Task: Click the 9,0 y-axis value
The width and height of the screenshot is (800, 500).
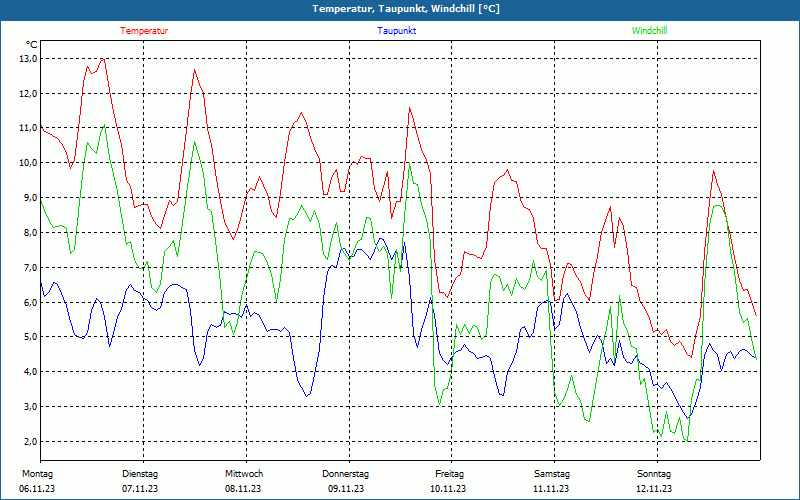Action: pos(31,197)
